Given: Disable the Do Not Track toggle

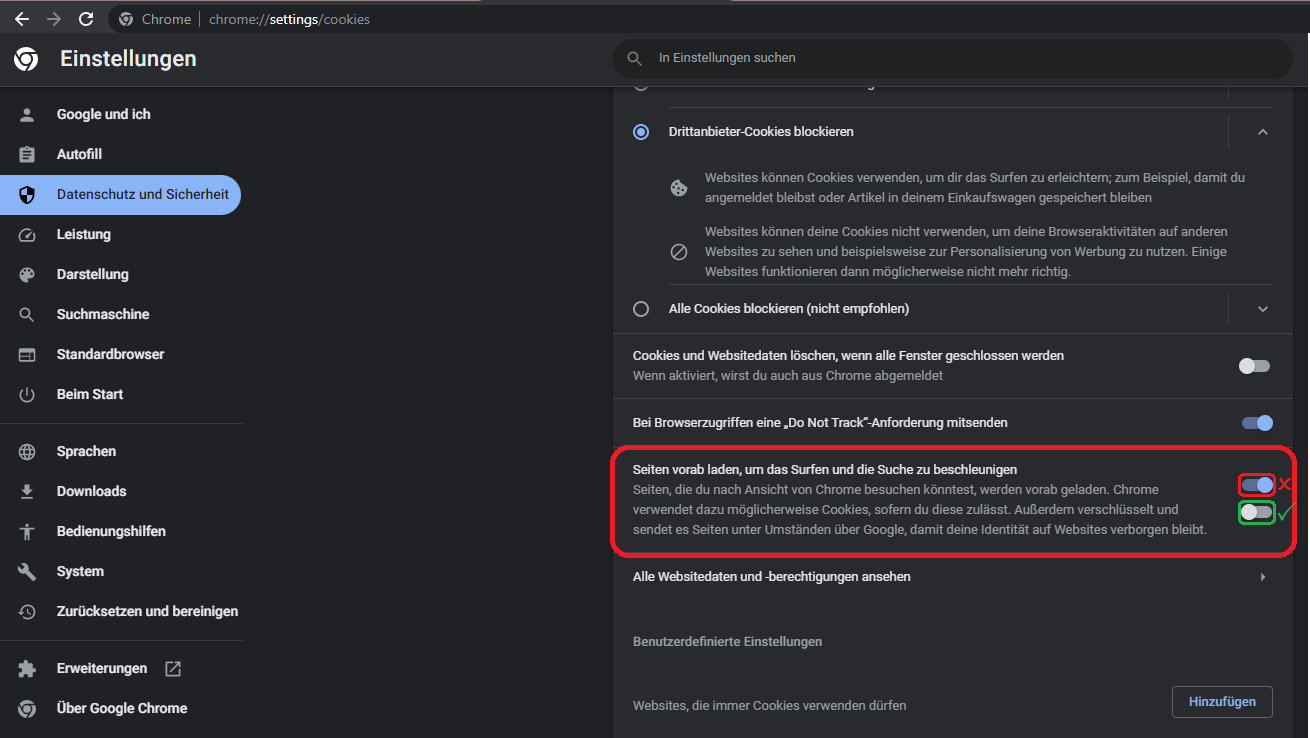Looking at the screenshot, I should coord(1257,423).
